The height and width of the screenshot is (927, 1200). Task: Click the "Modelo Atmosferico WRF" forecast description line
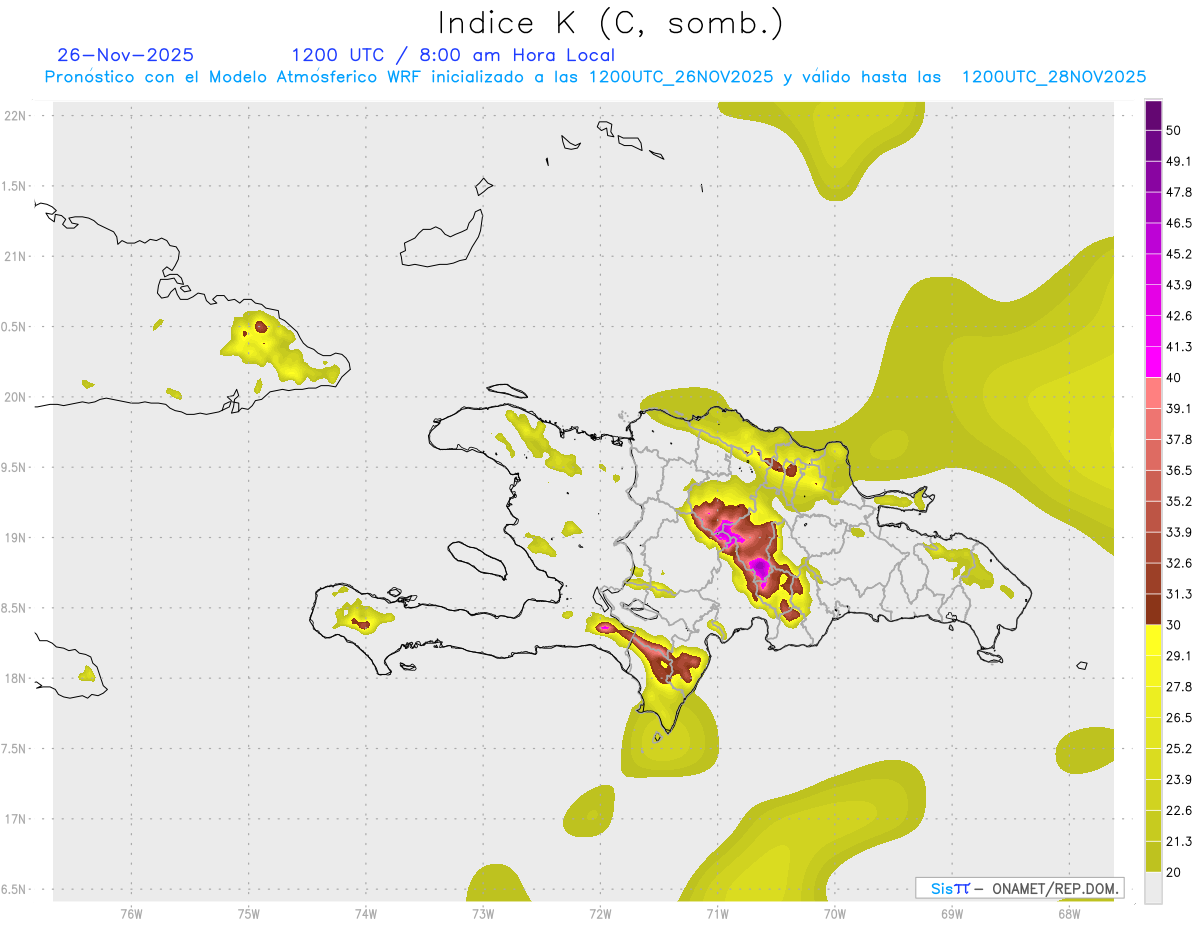595,77
